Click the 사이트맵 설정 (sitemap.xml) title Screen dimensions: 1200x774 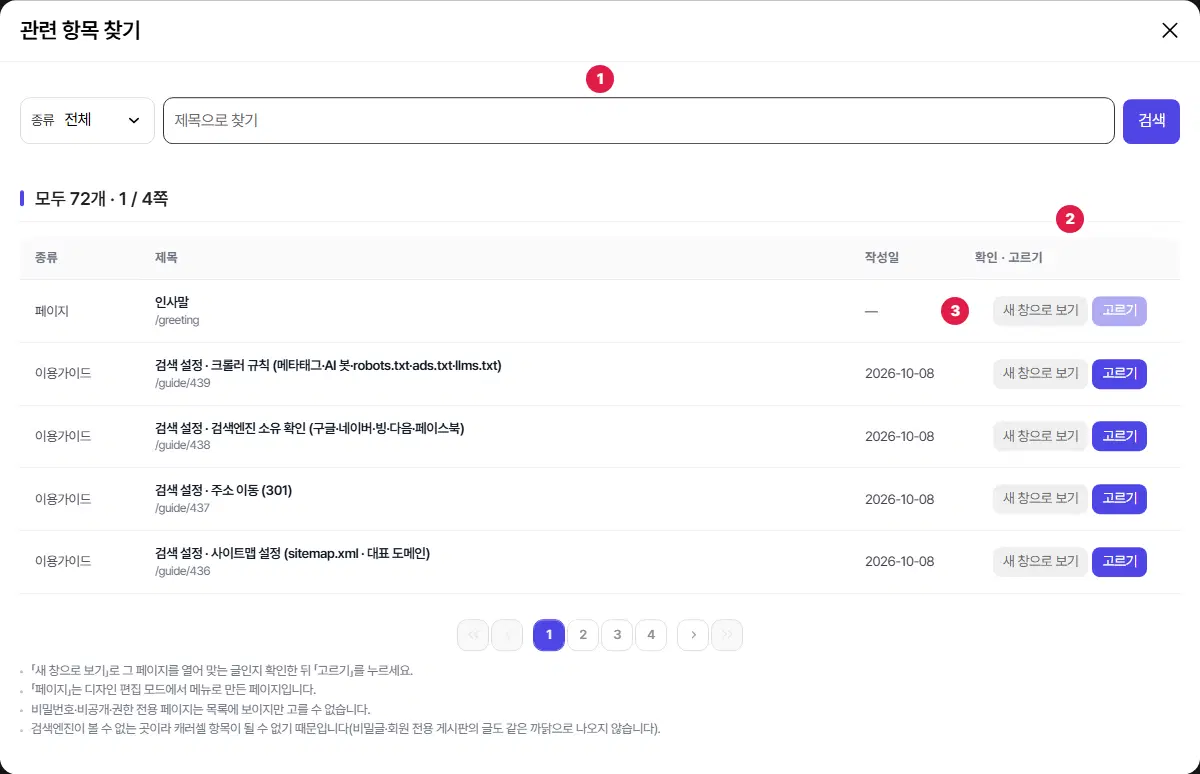tap(292, 553)
